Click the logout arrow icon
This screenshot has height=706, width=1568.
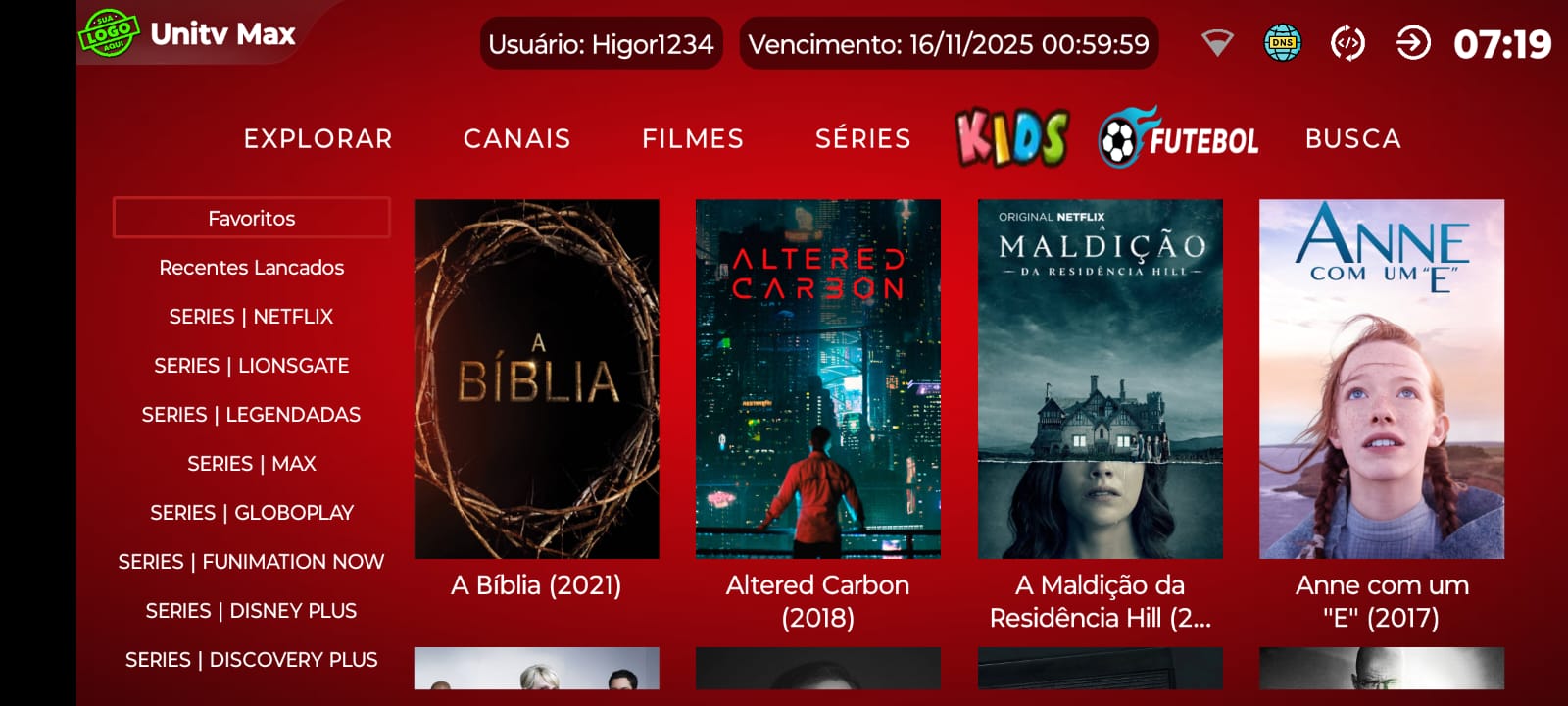click(1412, 43)
